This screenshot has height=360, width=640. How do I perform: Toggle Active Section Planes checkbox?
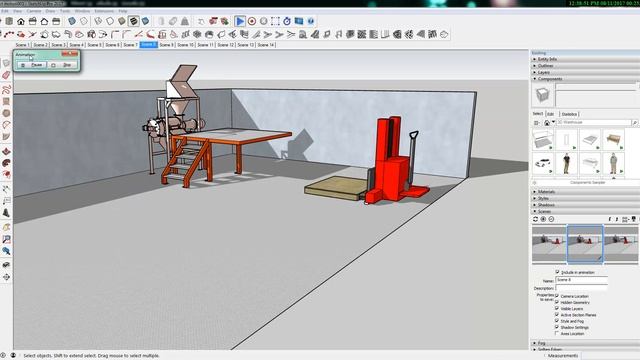tap(557, 315)
